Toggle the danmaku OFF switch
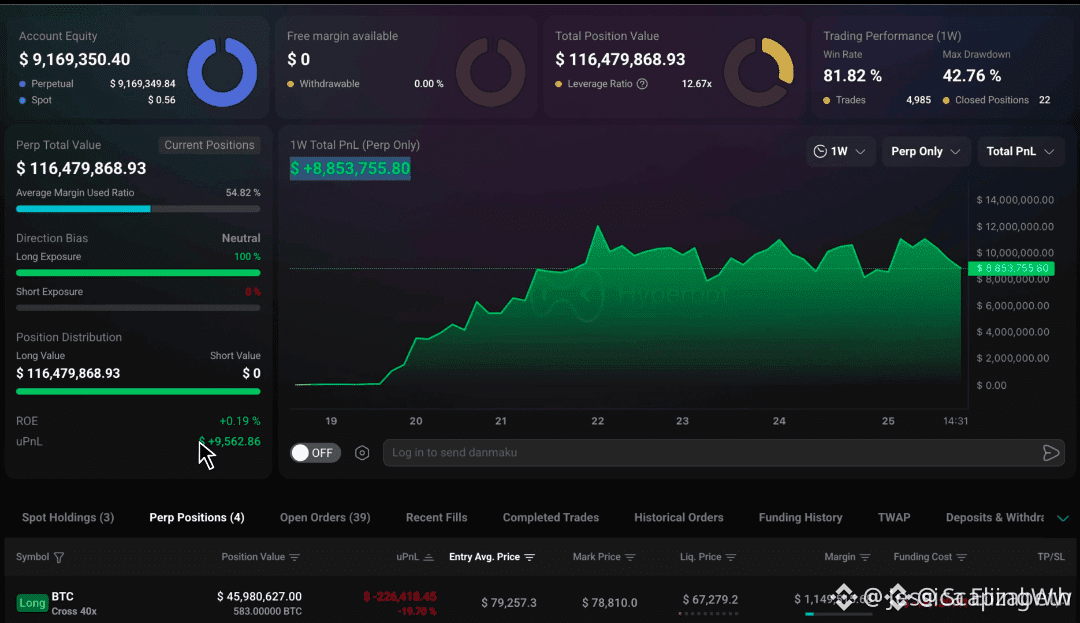This screenshot has height=623, width=1080. pyautogui.click(x=315, y=453)
